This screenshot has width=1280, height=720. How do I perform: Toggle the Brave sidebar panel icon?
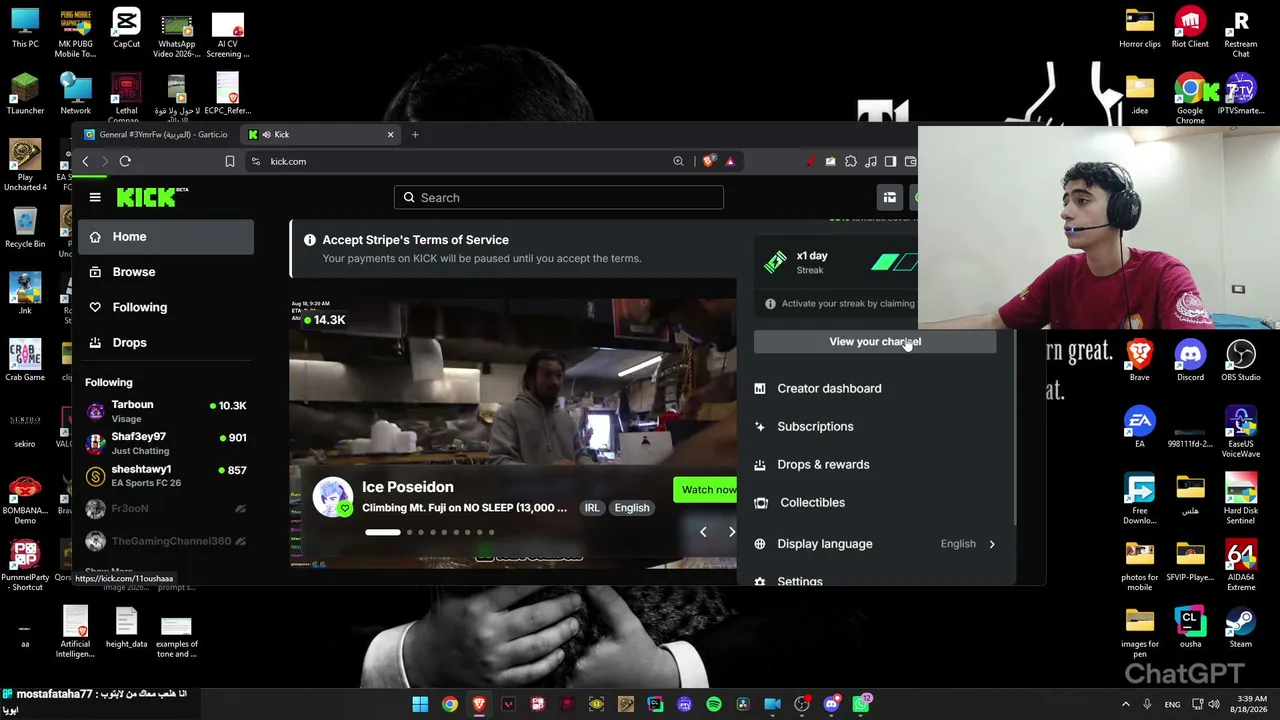[x=890, y=161]
